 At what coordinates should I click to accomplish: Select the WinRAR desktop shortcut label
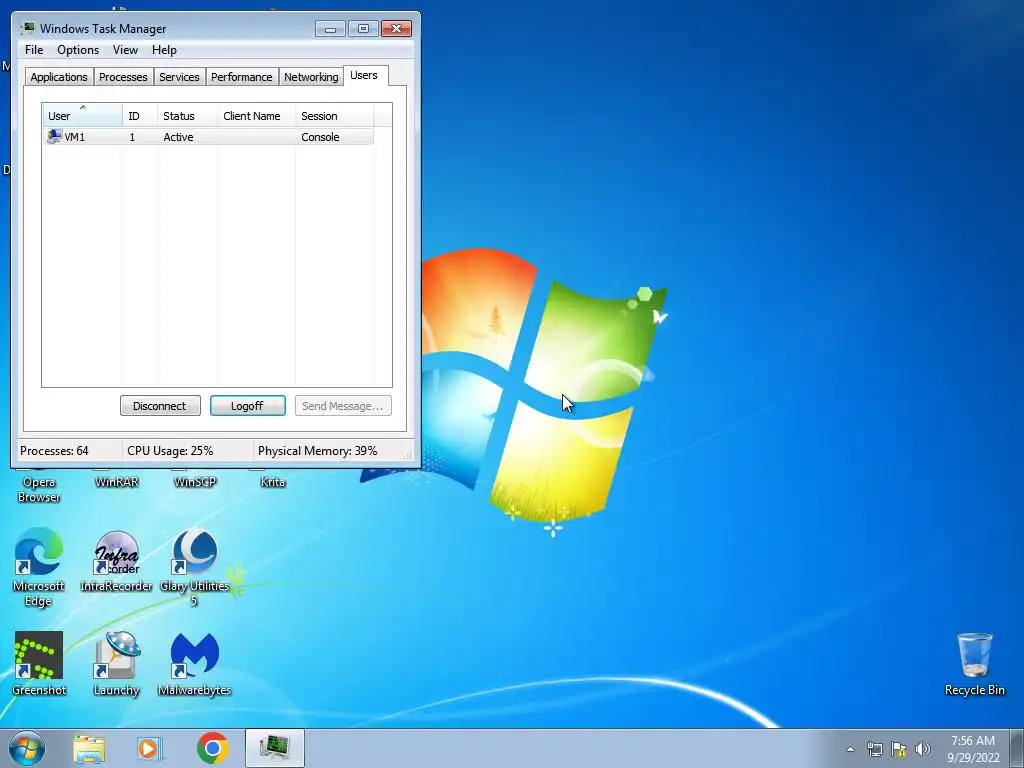116,482
